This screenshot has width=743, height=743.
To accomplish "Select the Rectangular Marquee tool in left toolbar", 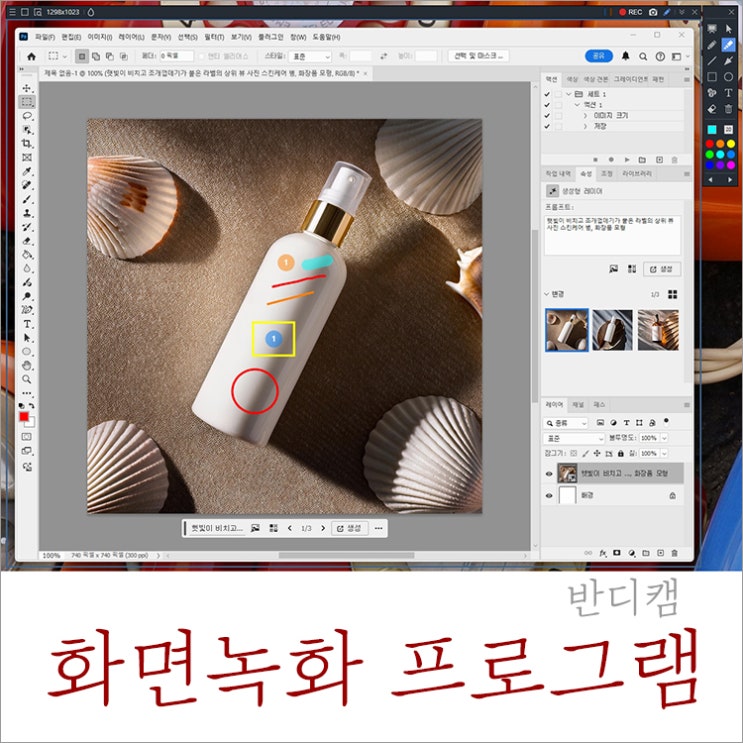I will point(27,102).
